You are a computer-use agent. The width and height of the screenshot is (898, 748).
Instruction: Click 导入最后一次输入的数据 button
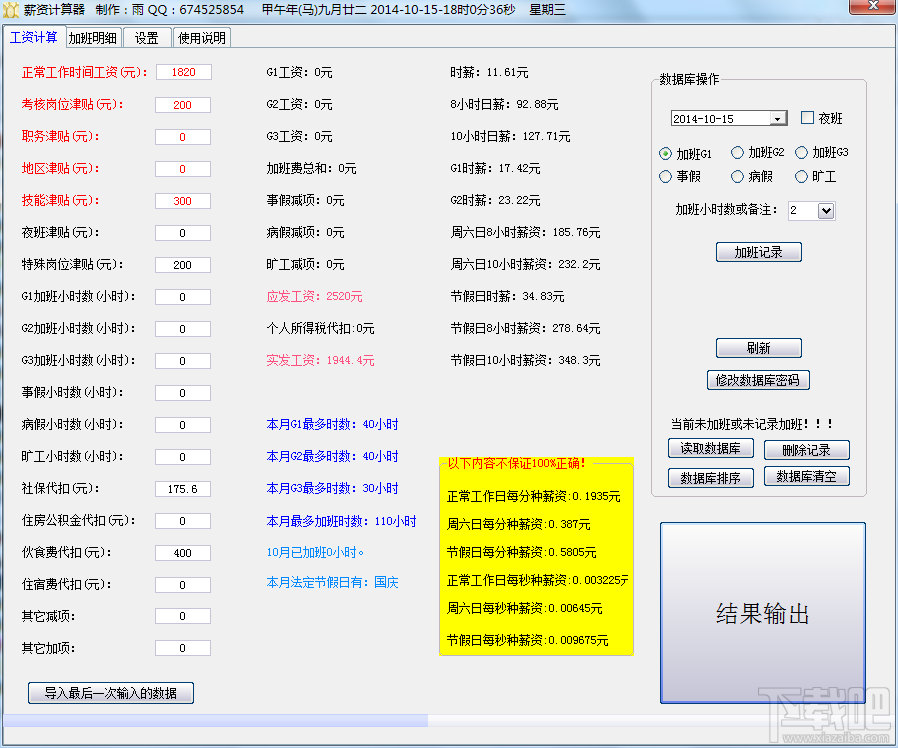click(x=111, y=693)
